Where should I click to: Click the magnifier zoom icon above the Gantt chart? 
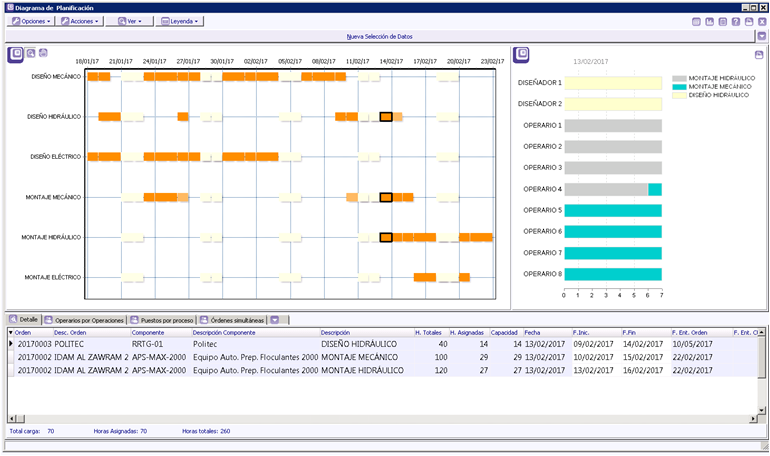click(x=31, y=53)
